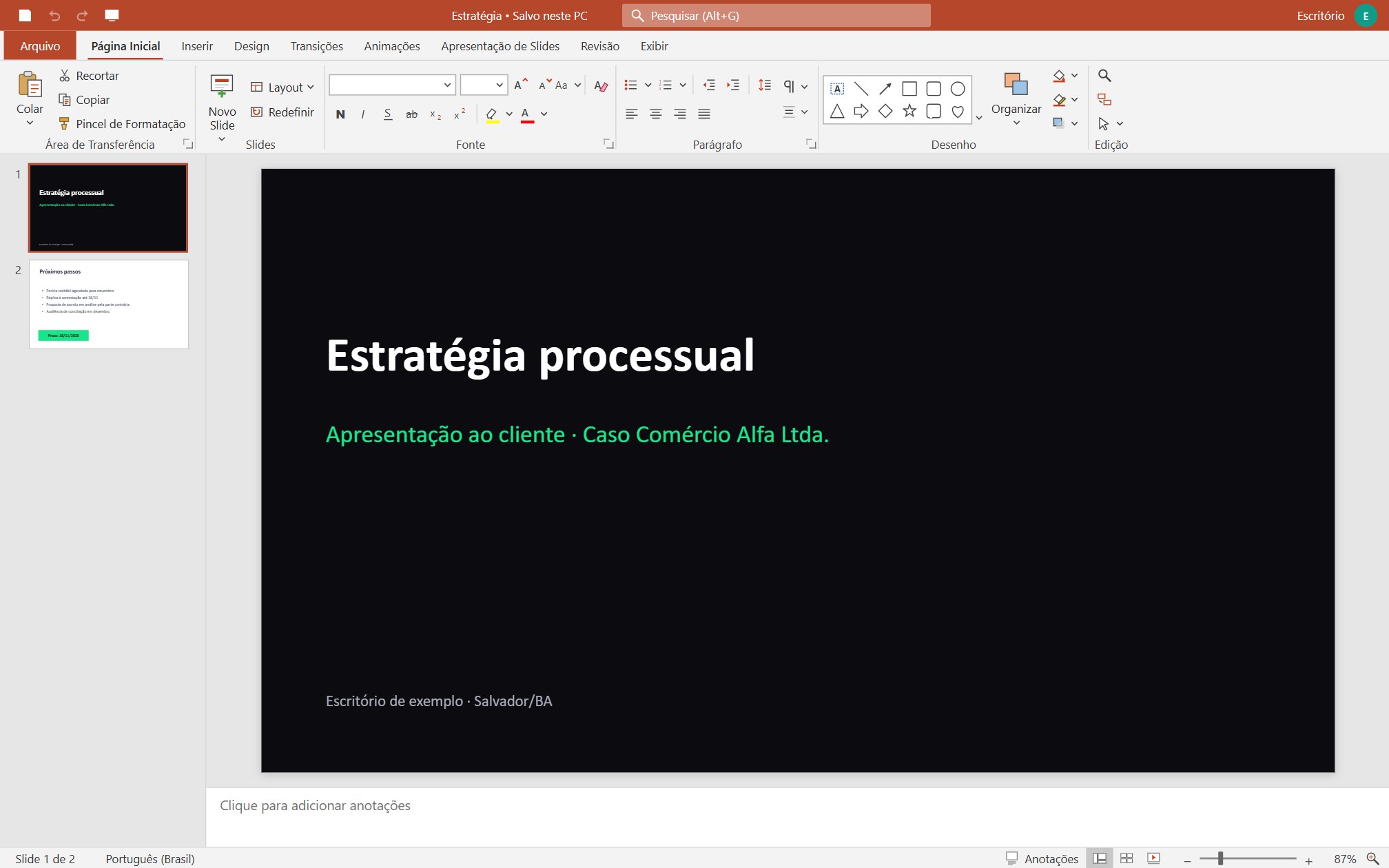
Task: Undo the last action
Action: click(x=54, y=15)
